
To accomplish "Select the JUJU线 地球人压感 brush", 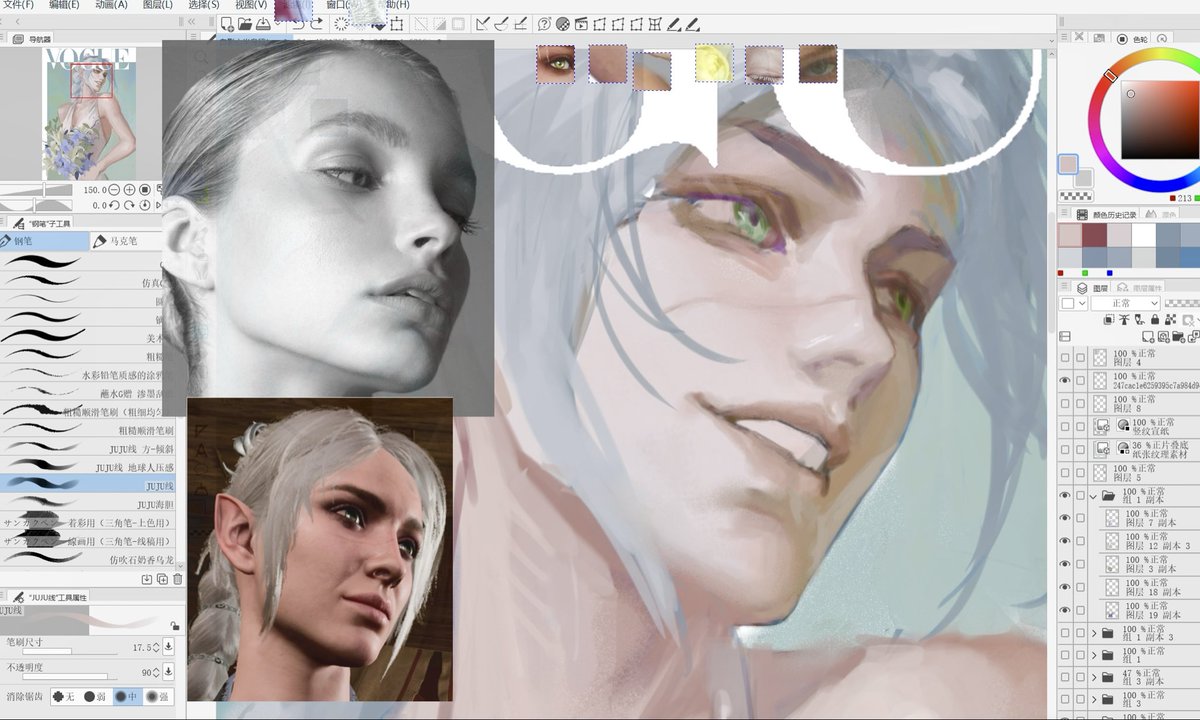I will click(x=88, y=467).
